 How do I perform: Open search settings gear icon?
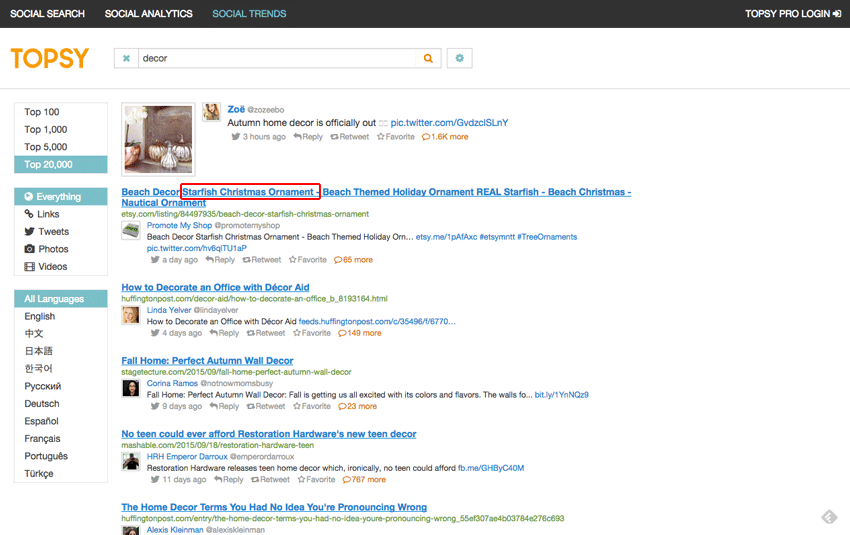[x=460, y=58]
